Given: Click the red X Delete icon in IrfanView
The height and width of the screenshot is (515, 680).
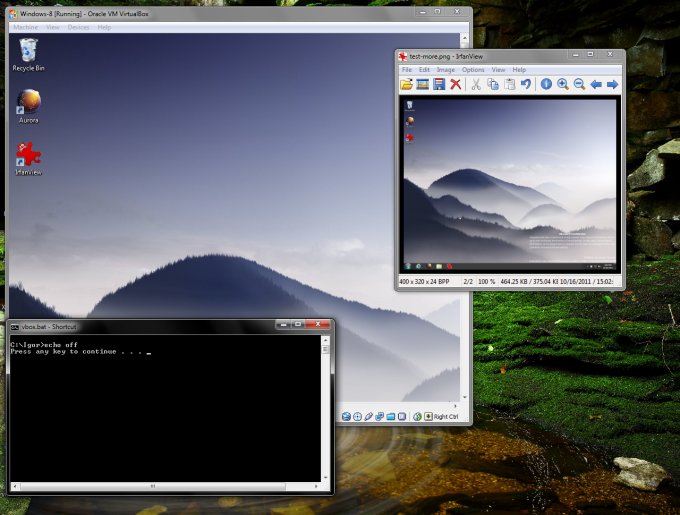Looking at the screenshot, I should coord(455,84).
